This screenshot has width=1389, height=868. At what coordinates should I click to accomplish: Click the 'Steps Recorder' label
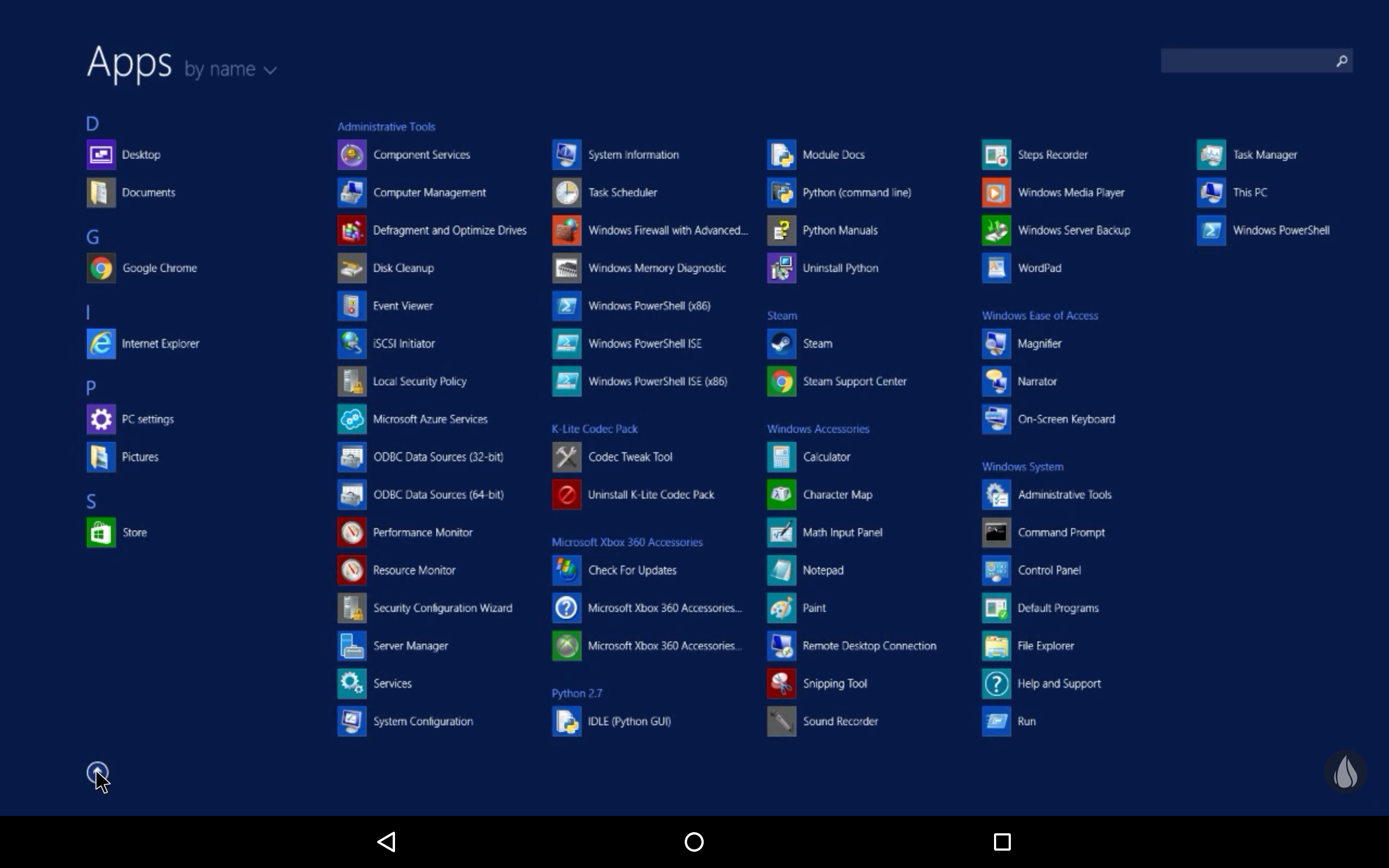1053,155
